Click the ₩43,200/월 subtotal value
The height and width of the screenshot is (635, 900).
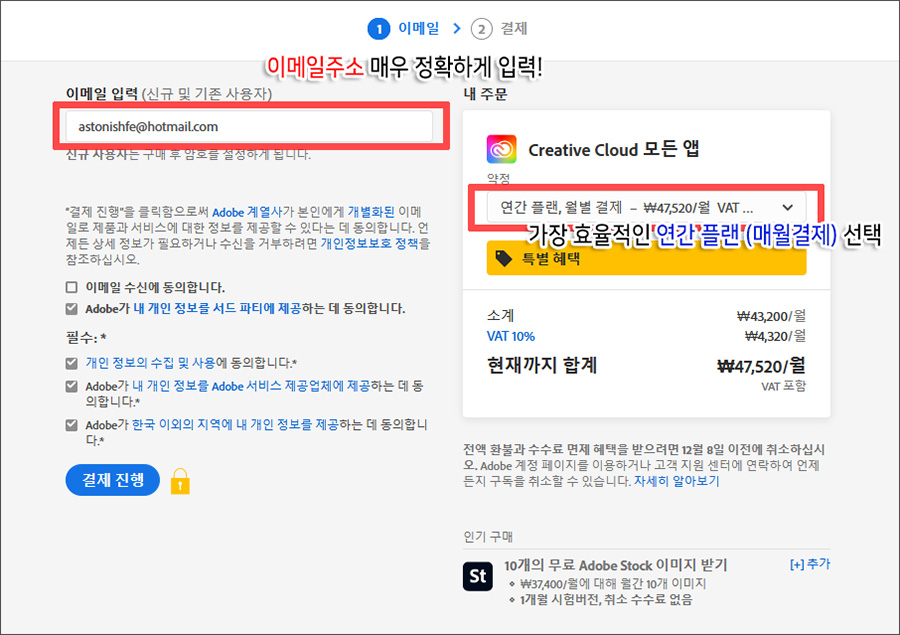[x=771, y=316]
